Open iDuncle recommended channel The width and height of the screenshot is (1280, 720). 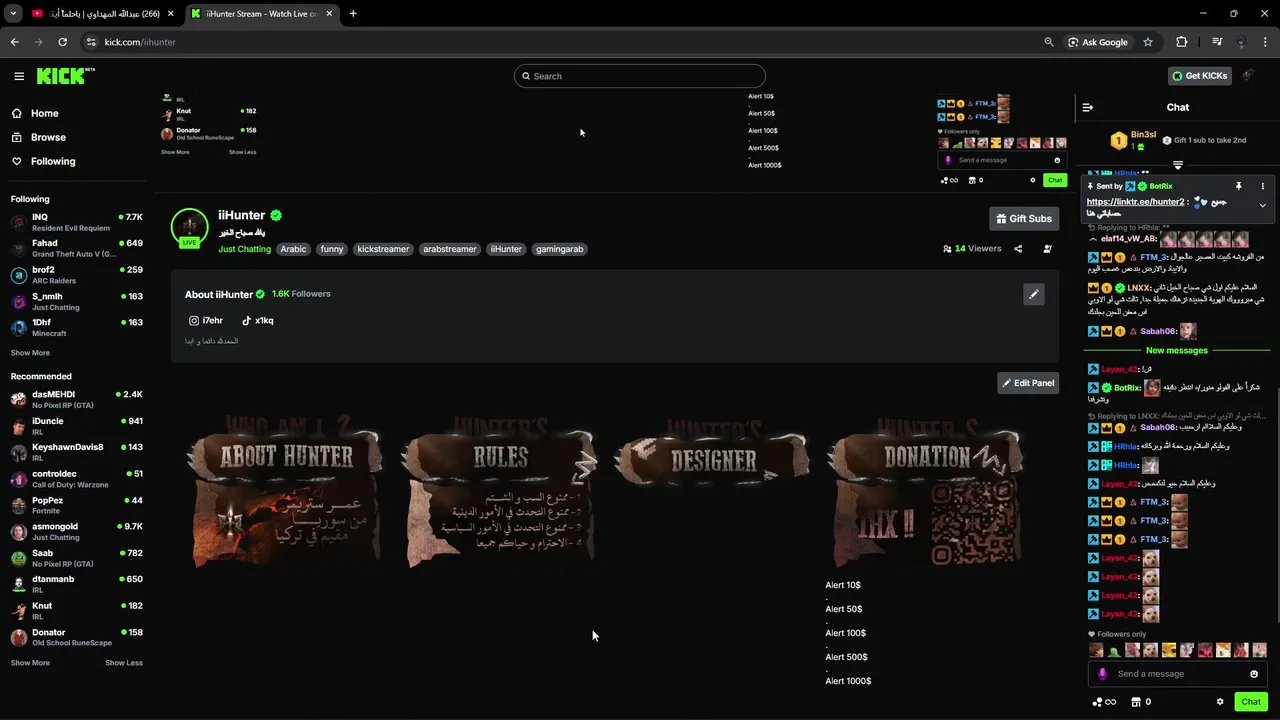click(77, 426)
